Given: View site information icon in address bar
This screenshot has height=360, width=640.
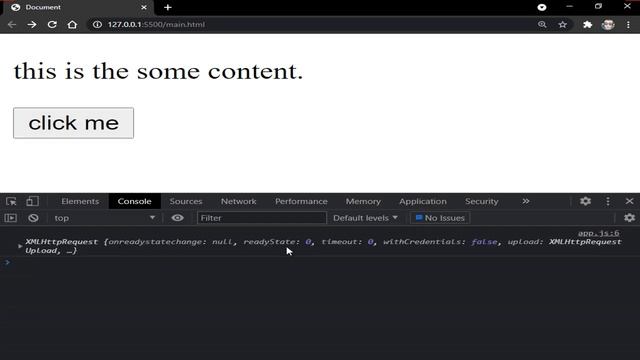Looking at the screenshot, I should [x=97, y=24].
